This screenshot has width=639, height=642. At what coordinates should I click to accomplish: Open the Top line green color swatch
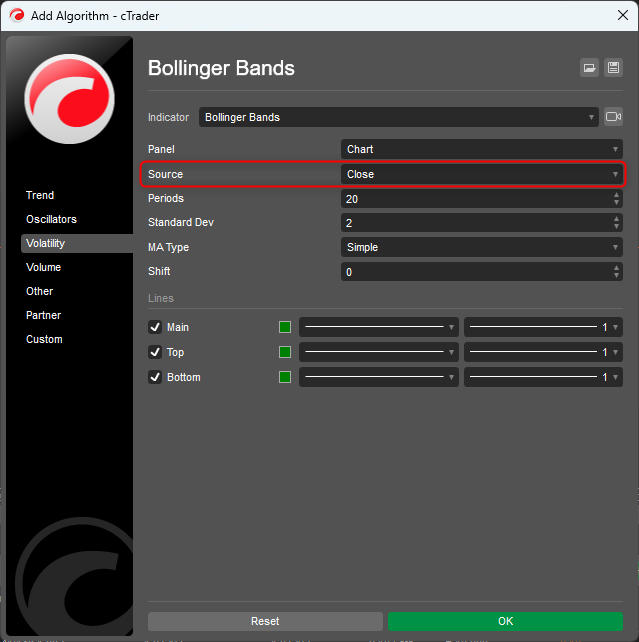point(285,352)
